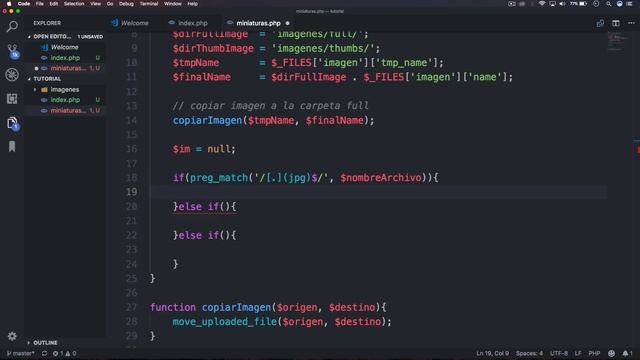
Task: Click on the $im = null; statement
Action: click(204, 149)
